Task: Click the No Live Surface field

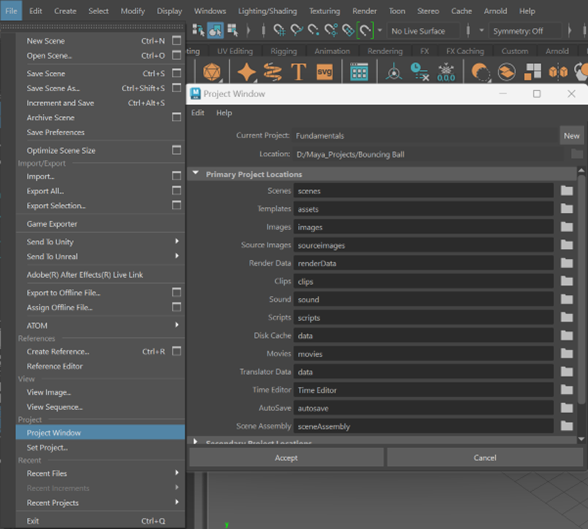Action: click(x=423, y=31)
